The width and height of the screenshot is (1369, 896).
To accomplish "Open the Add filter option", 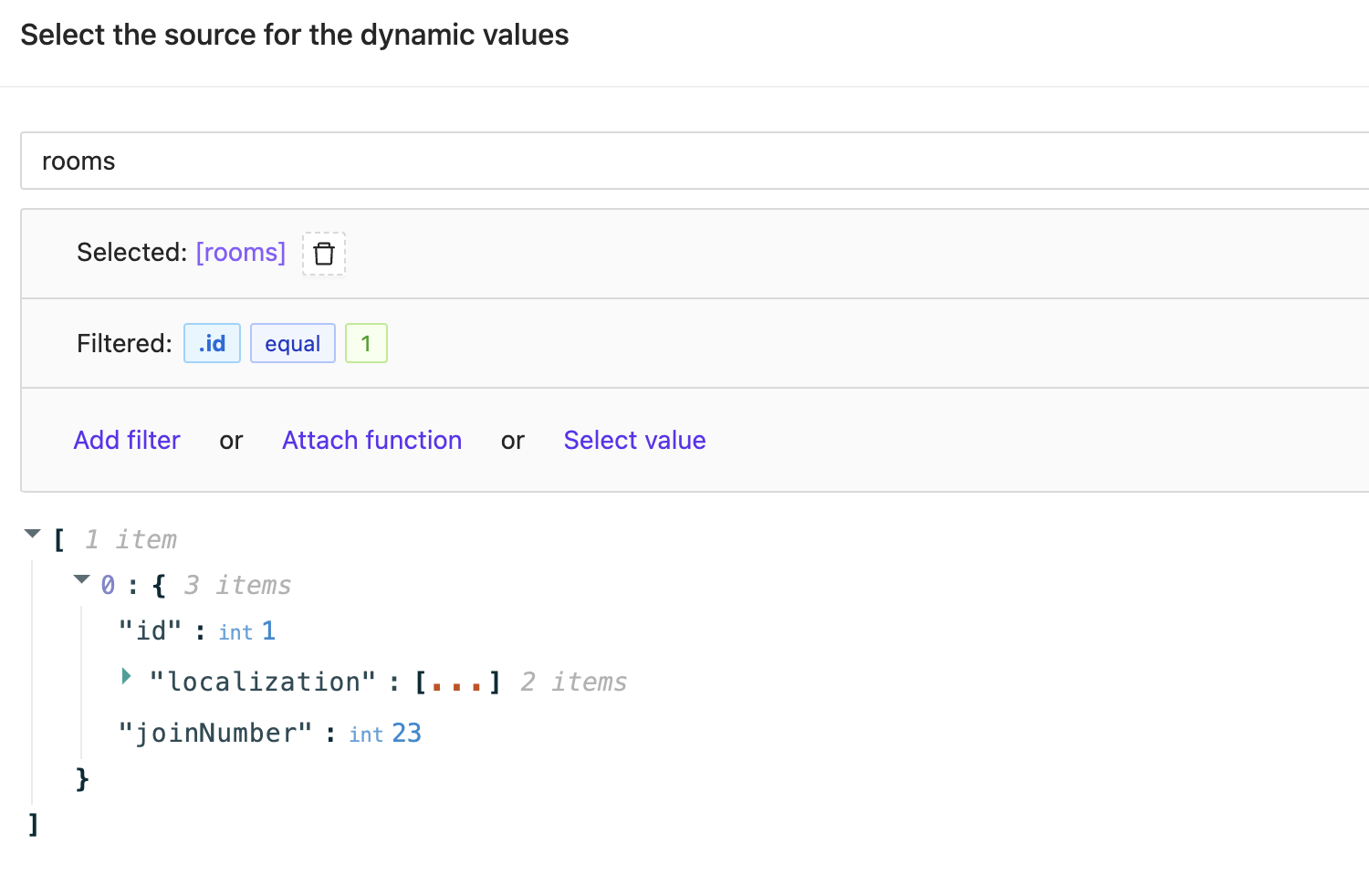I will 127,440.
